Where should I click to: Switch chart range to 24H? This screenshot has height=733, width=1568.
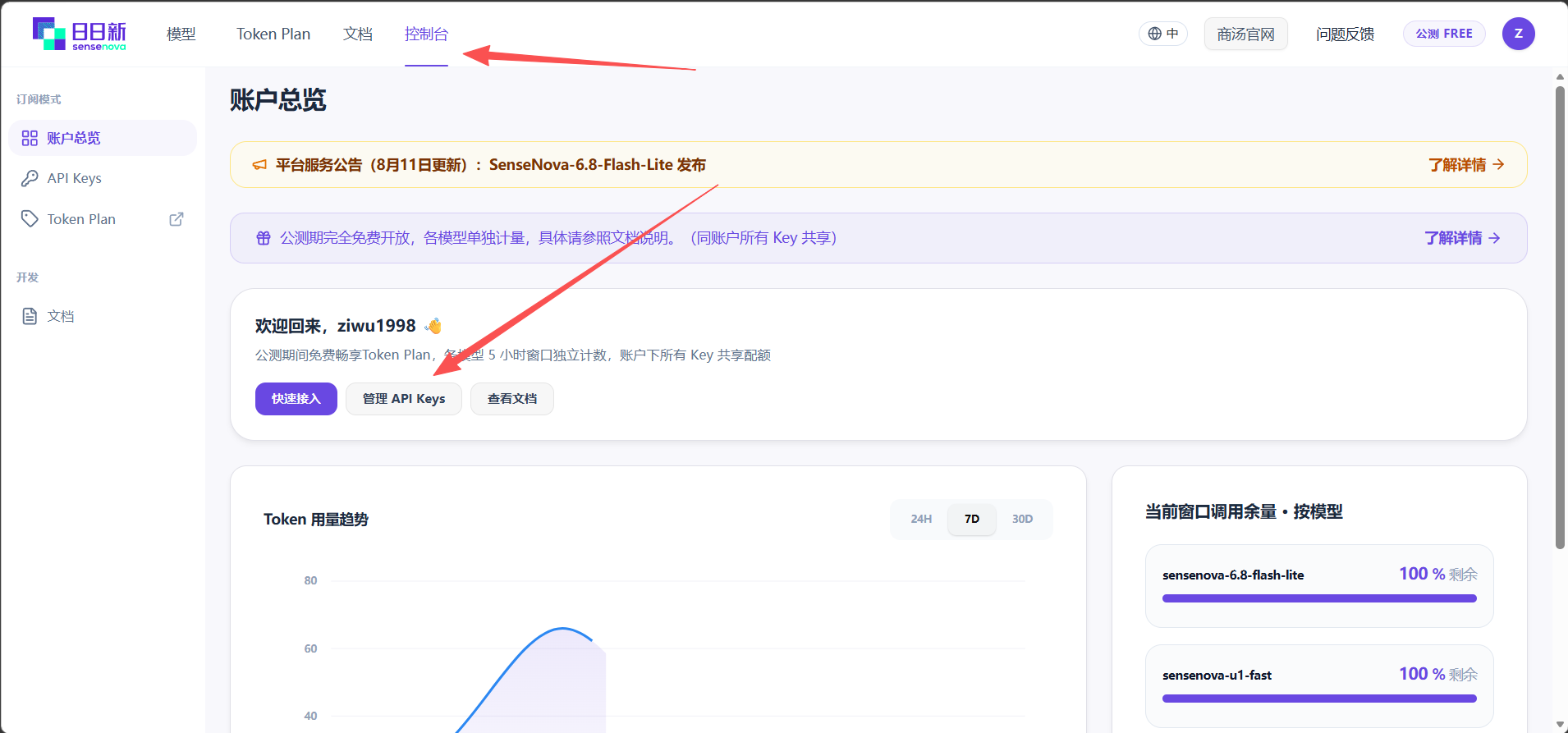[x=921, y=519]
